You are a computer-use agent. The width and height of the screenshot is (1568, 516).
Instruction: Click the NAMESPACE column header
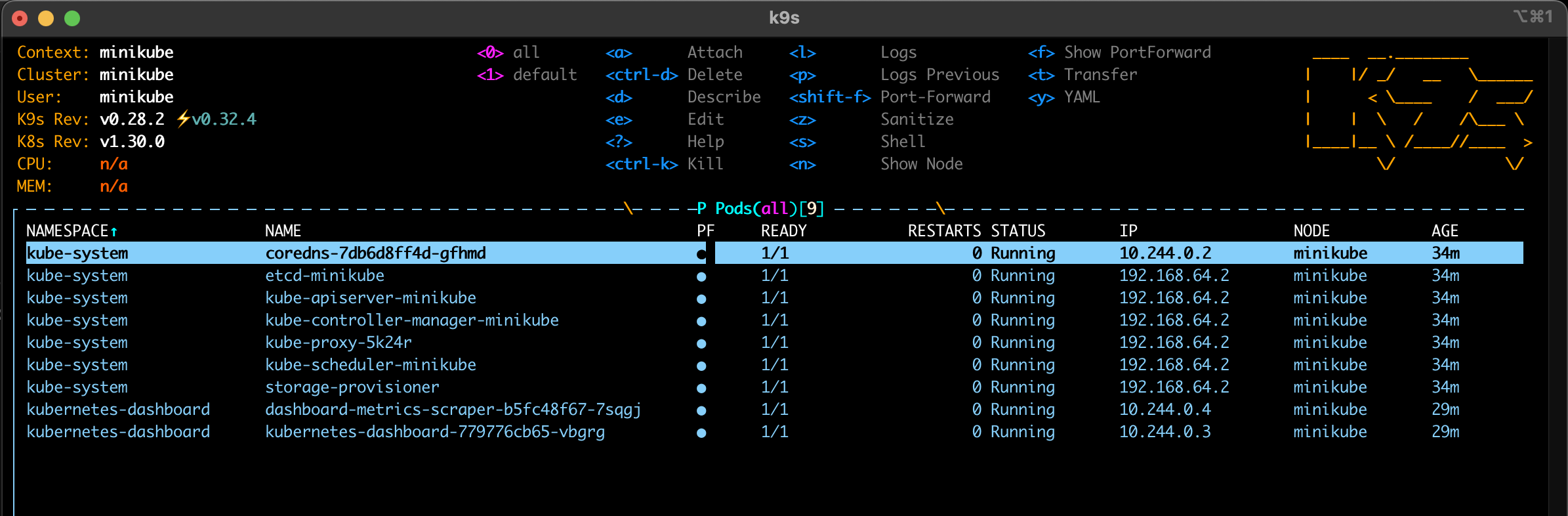coord(67,230)
